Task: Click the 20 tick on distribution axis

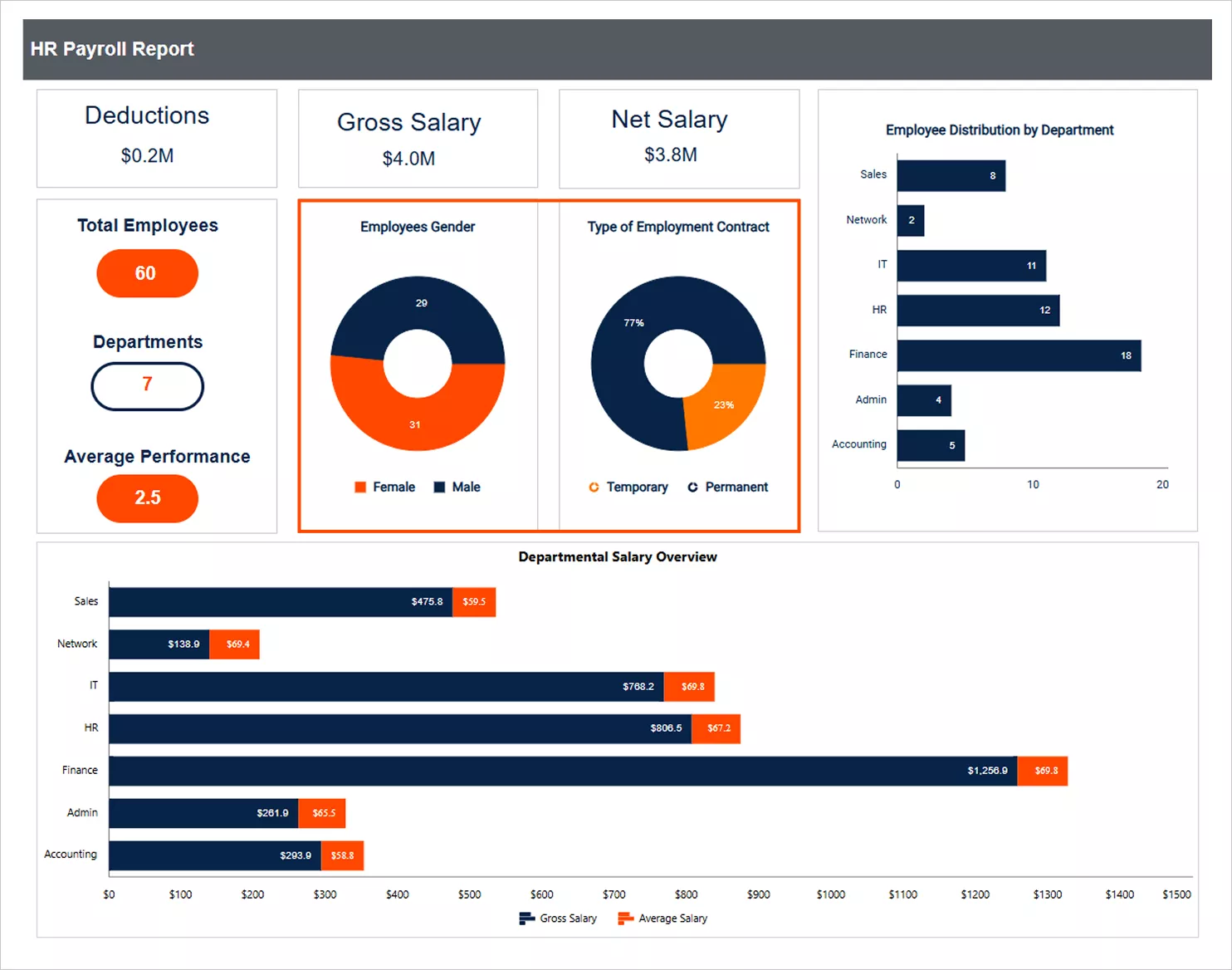Action: click(x=1162, y=485)
